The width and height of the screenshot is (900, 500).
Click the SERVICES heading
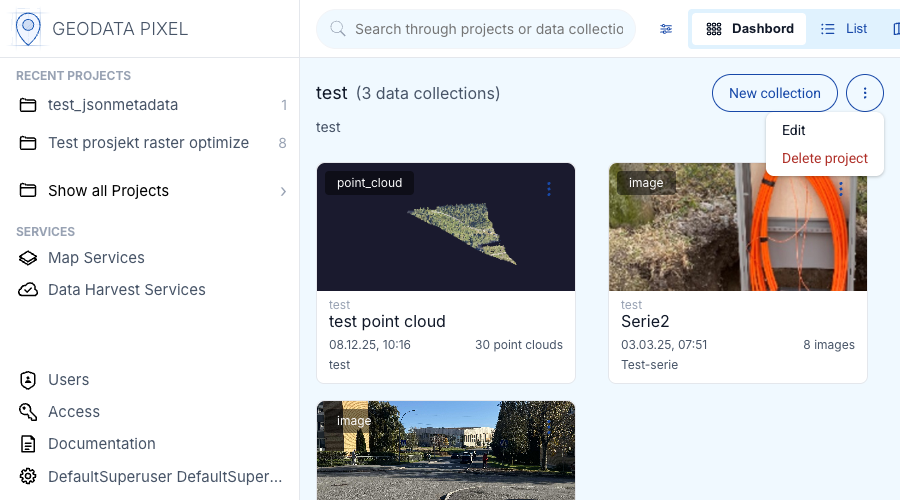[45, 232]
